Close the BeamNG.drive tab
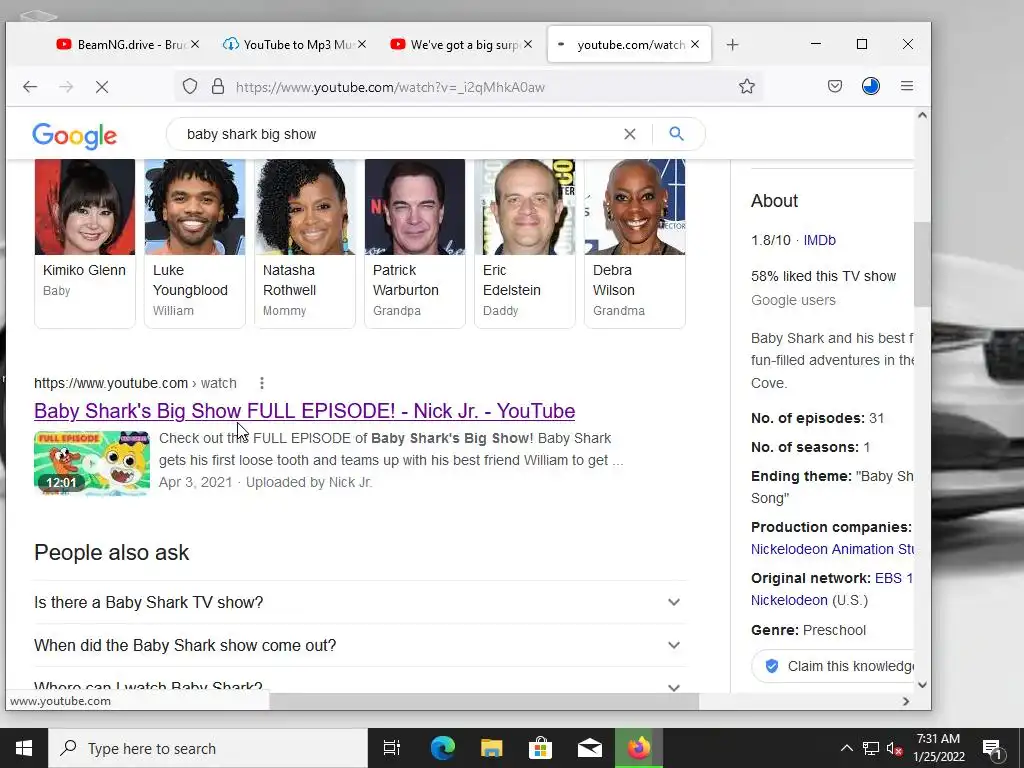Viewport: 1024px width, 768px height. 195,44
